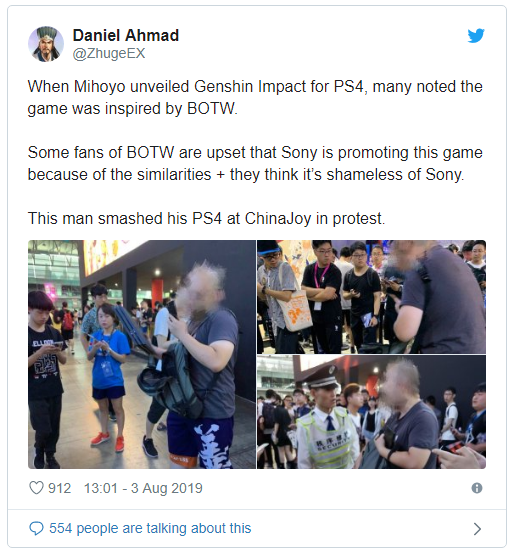Open Daniel Ahmad display name link

[x=126, y=35]
